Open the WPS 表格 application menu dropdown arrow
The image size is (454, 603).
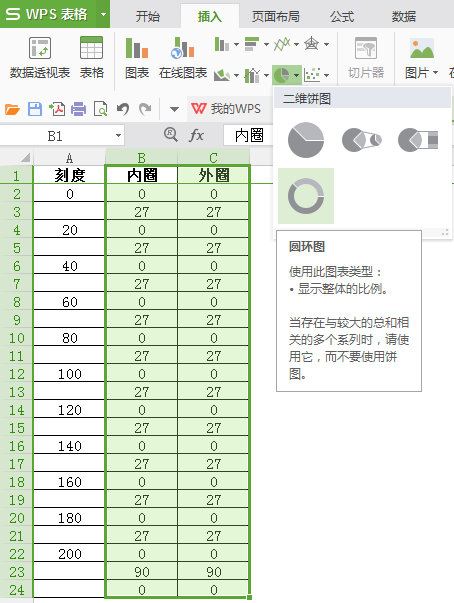coord(103,15)
